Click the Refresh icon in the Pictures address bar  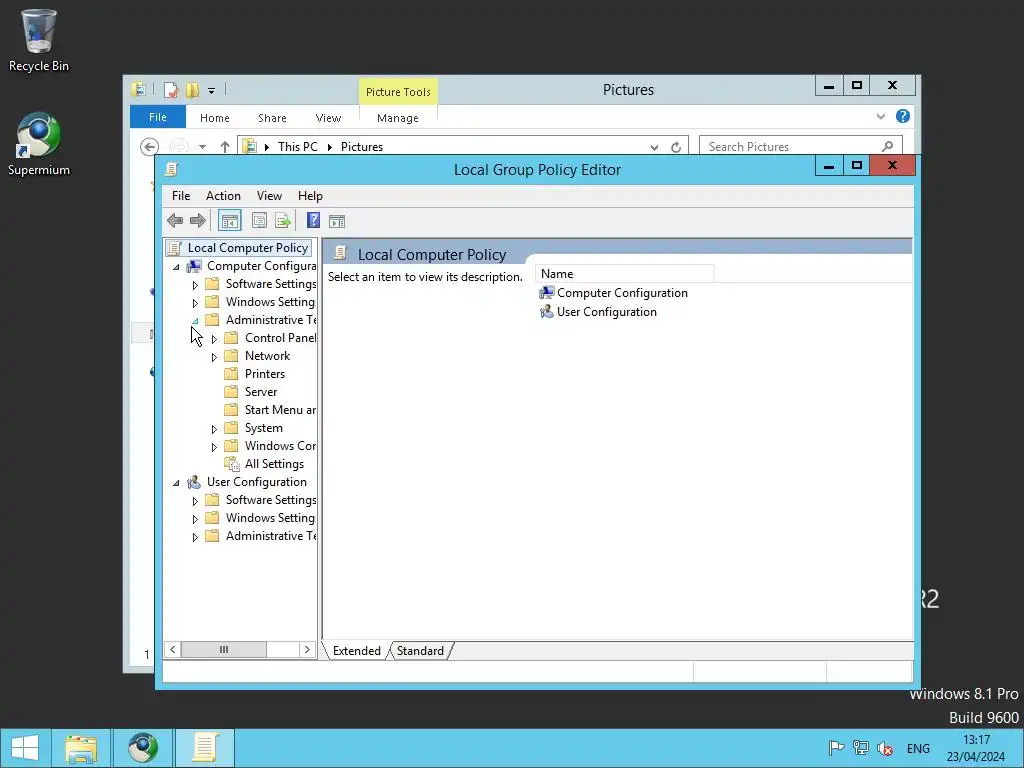[x=676, y=147]
